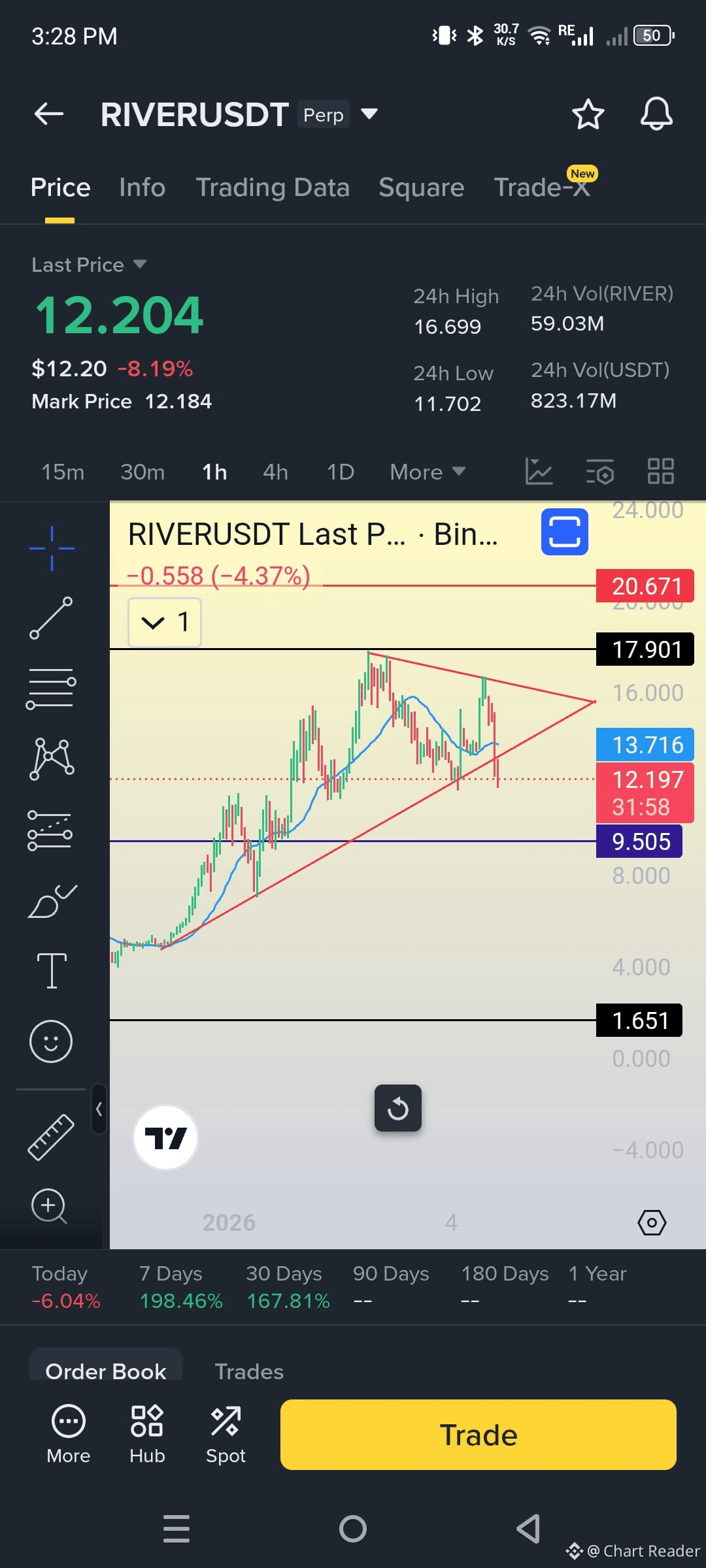Activate the zoom-in magnifier tool
This screenshot has height=1568, width=706.
tap(50, 1206)
